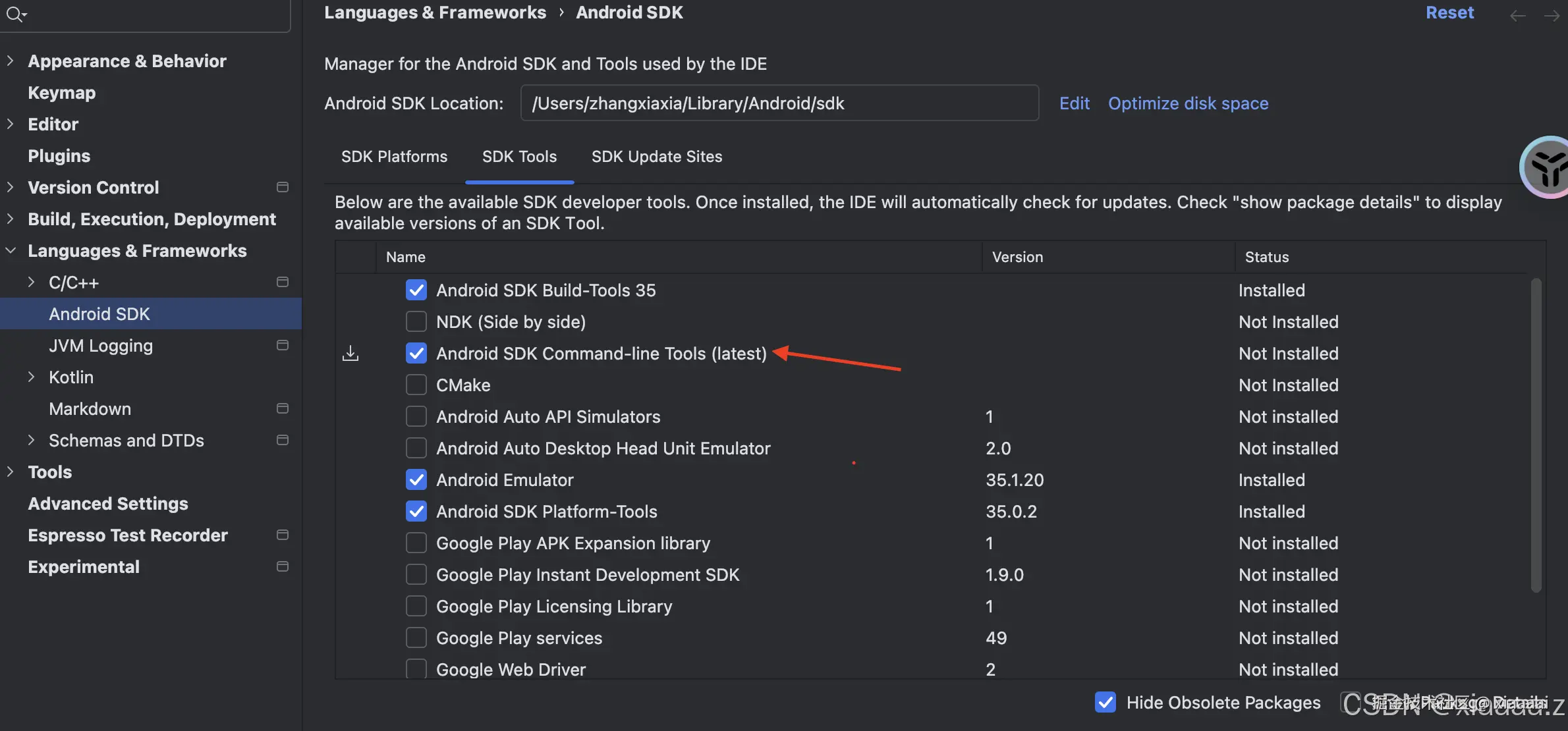
Task: Click the project-level icon beside Espresso Test Recorder
Action: coord(283,535)
